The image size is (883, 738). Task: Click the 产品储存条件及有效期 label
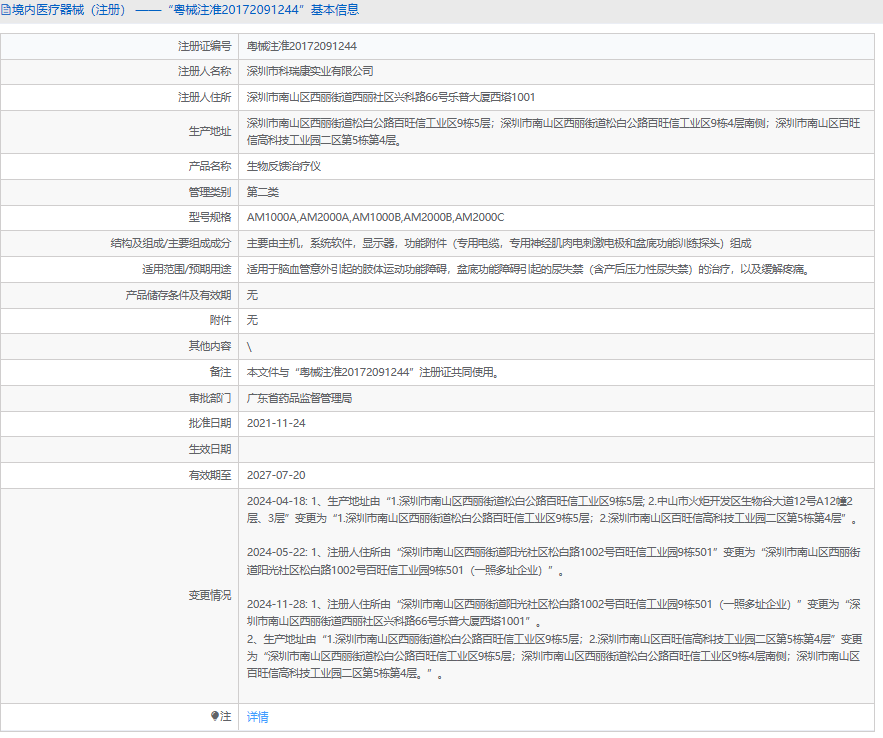(x=178, y=295)
